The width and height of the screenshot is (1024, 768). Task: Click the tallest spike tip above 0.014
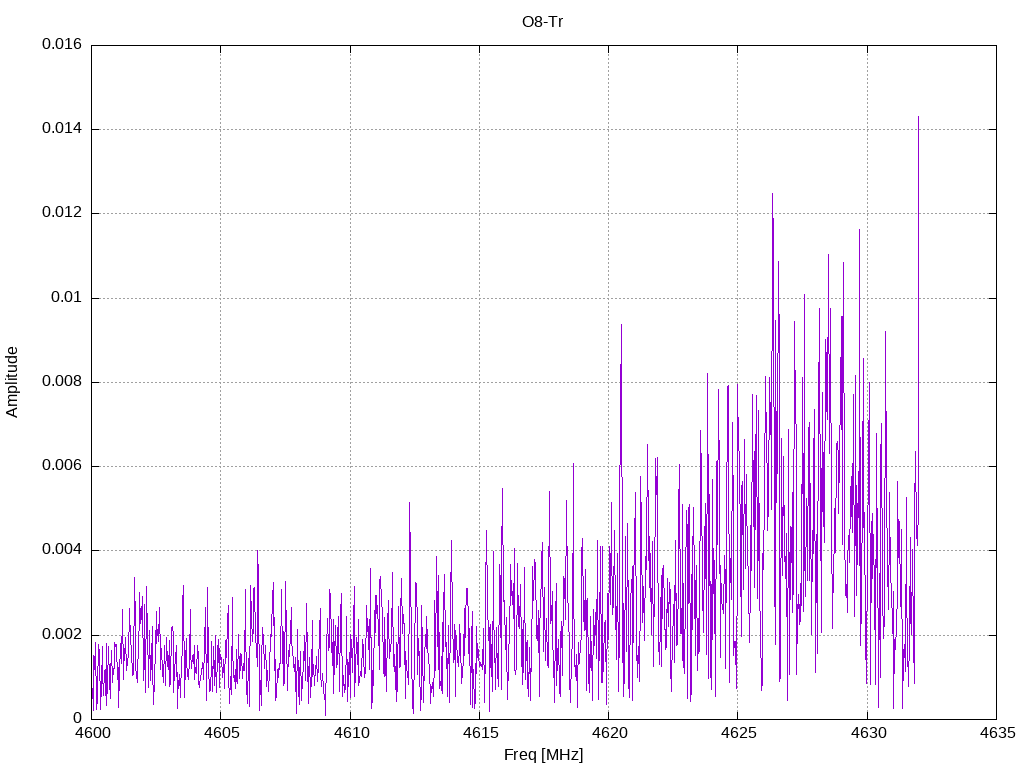point(918,118)
